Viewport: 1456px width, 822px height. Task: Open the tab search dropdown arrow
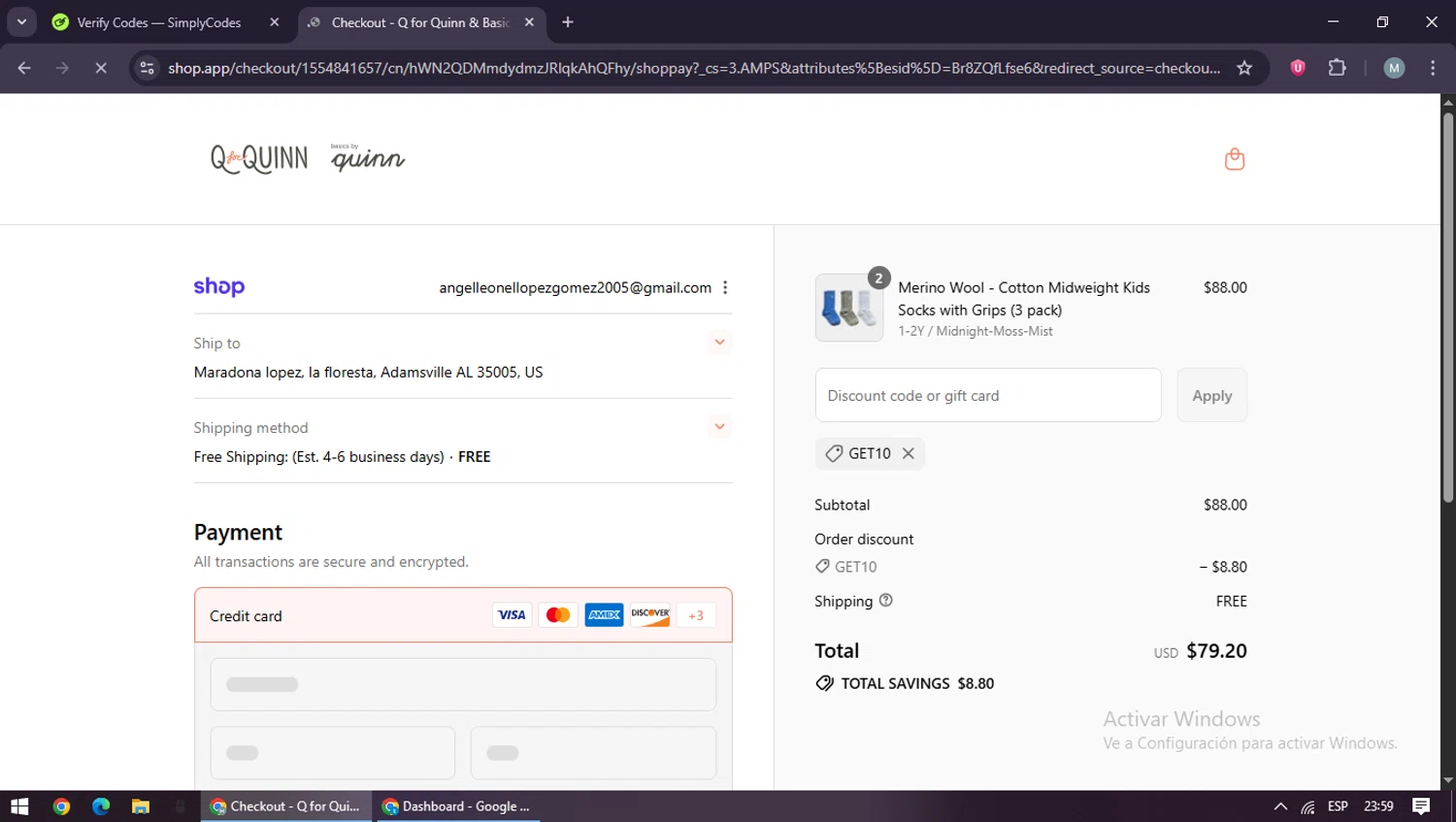[20, 21]
